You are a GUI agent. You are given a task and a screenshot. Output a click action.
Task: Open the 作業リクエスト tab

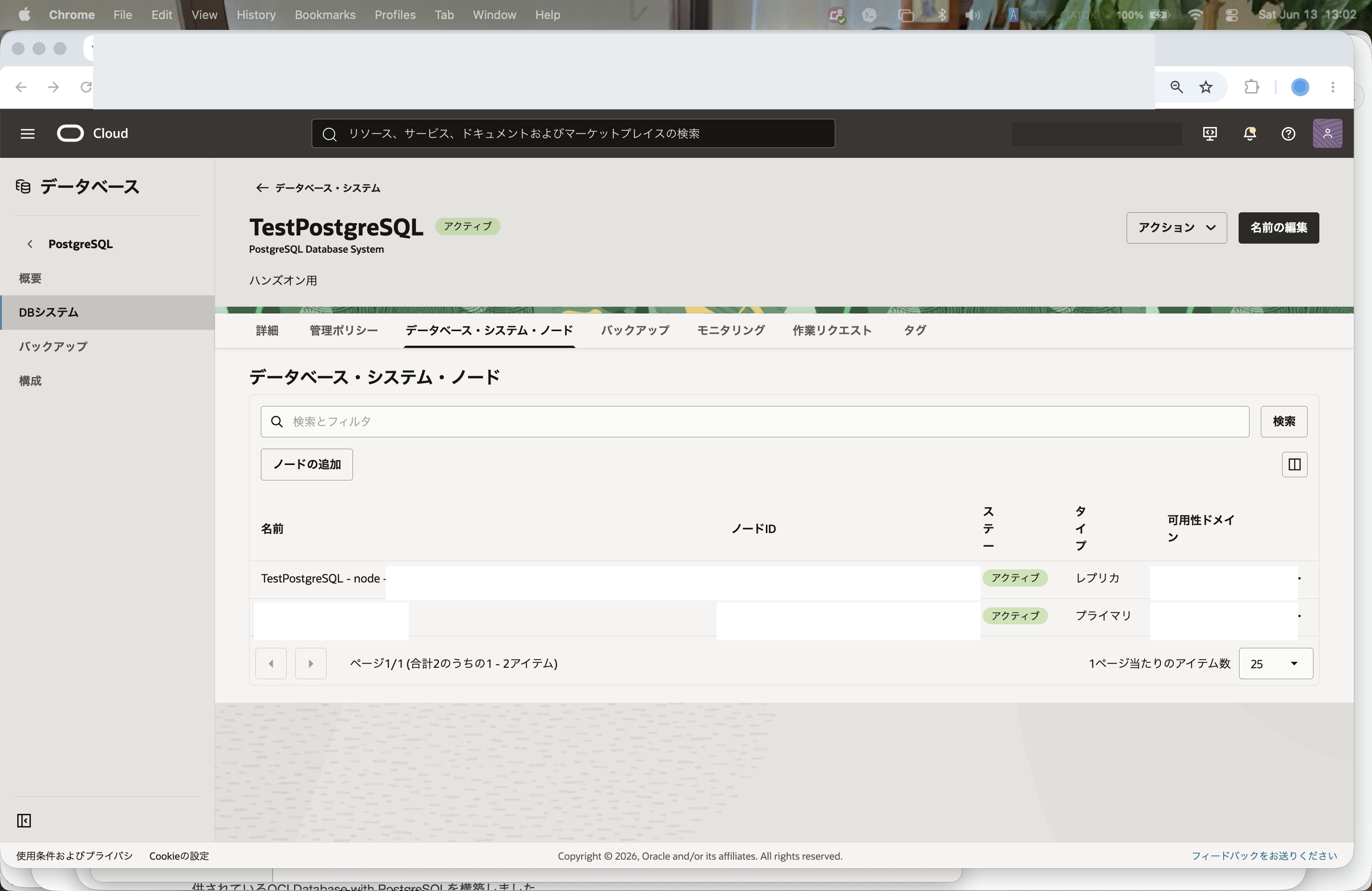[831, 330]
